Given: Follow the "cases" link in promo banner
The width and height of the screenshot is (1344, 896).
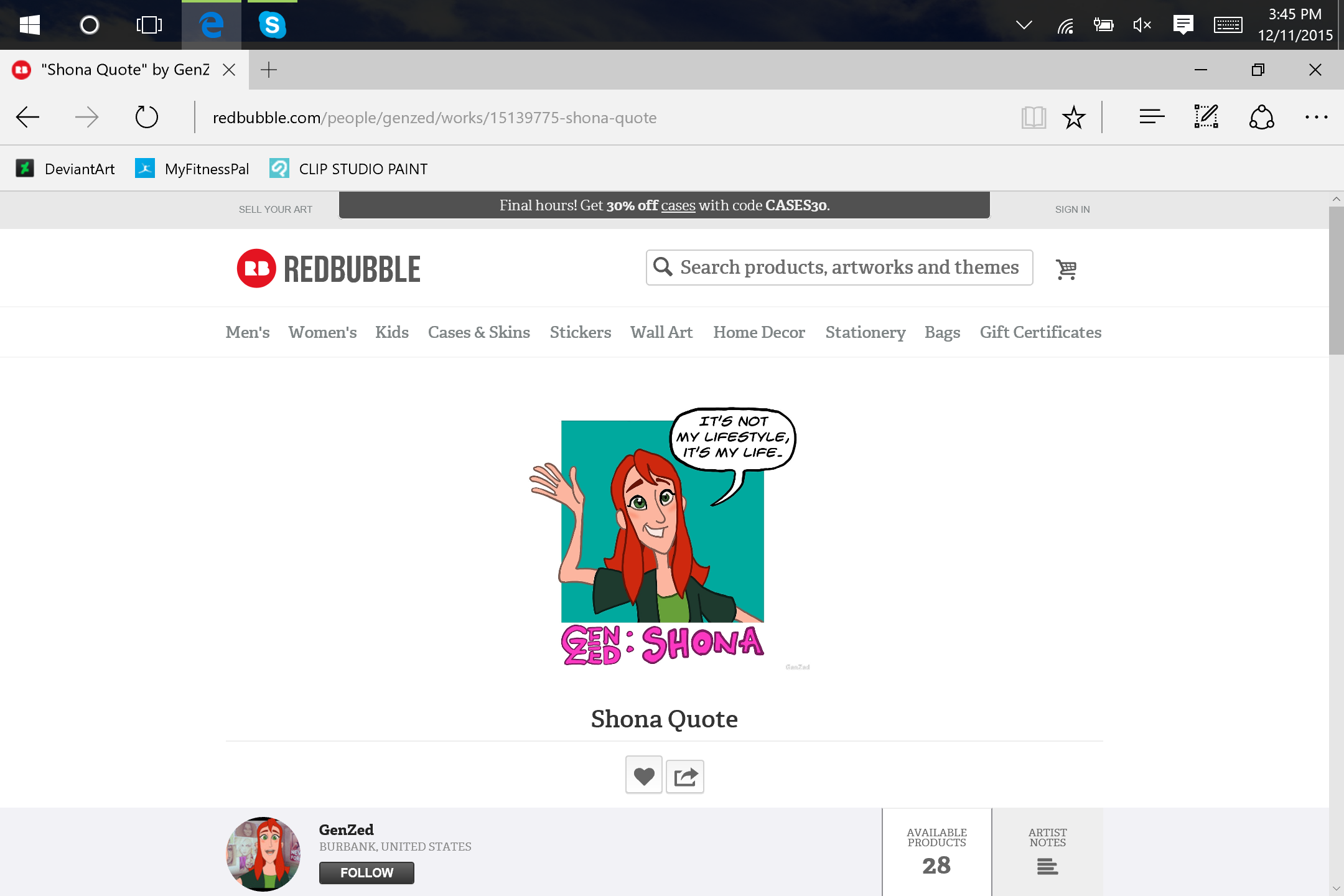Looking at the screenshot, I should (678, 205).
